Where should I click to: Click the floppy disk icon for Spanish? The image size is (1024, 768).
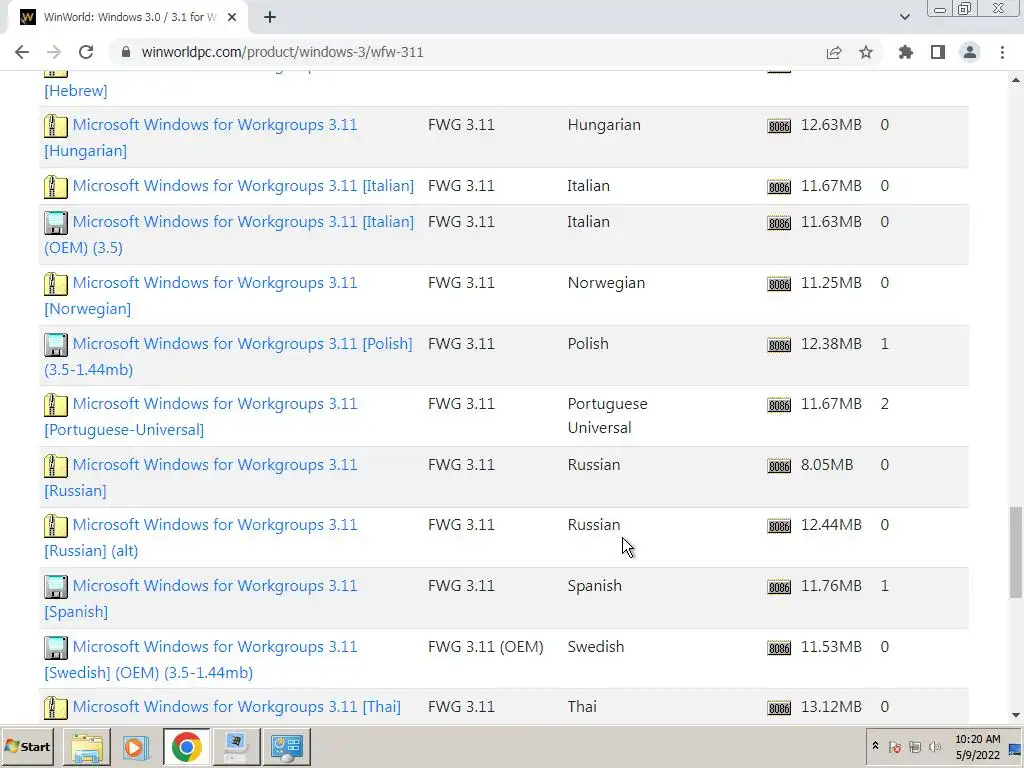[x=56, y=586]
